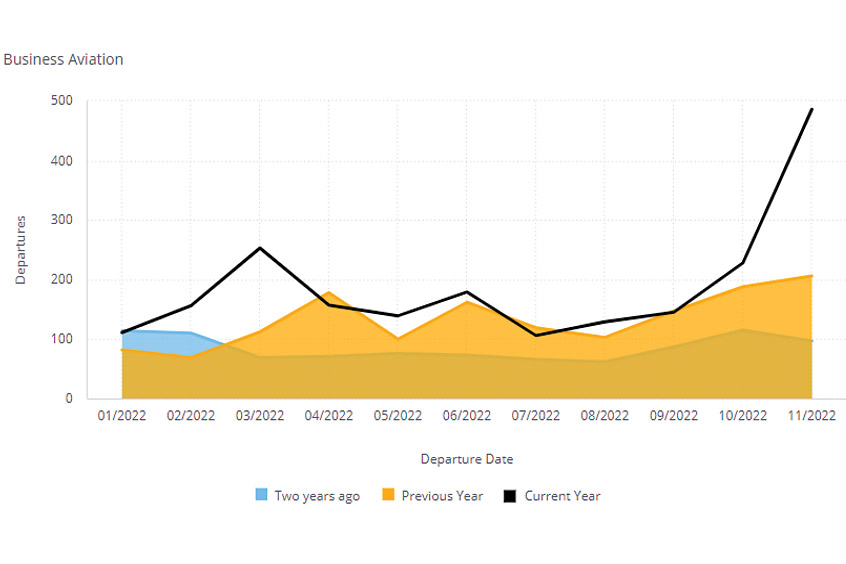
Task: Click the black Current Year legend swatch
Action: coord(511,495)
